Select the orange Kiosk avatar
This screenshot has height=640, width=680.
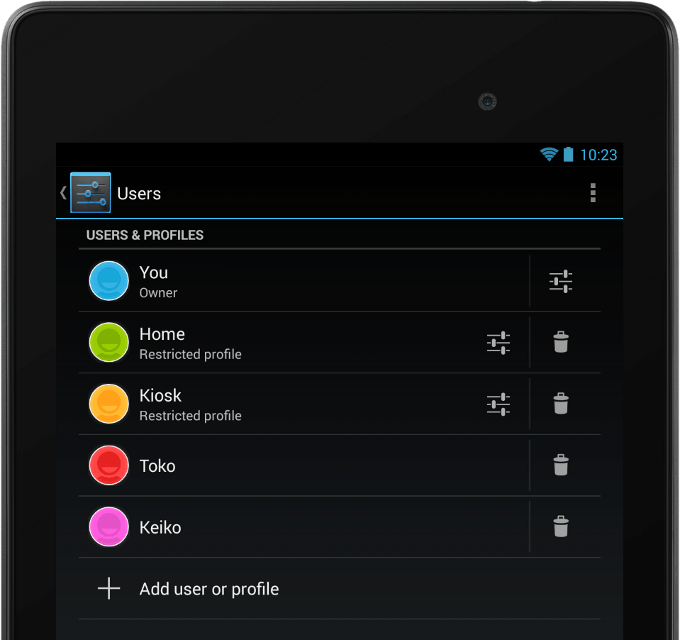tap(109, 404)
